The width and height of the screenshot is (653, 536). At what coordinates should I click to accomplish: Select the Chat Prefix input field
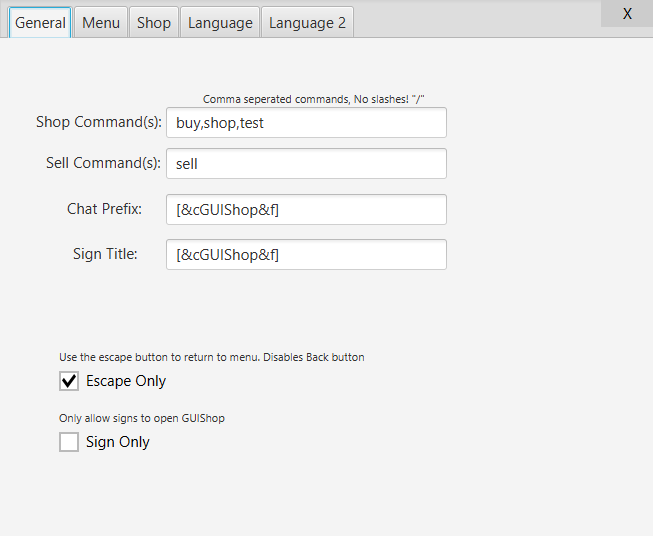click(306, 210)
